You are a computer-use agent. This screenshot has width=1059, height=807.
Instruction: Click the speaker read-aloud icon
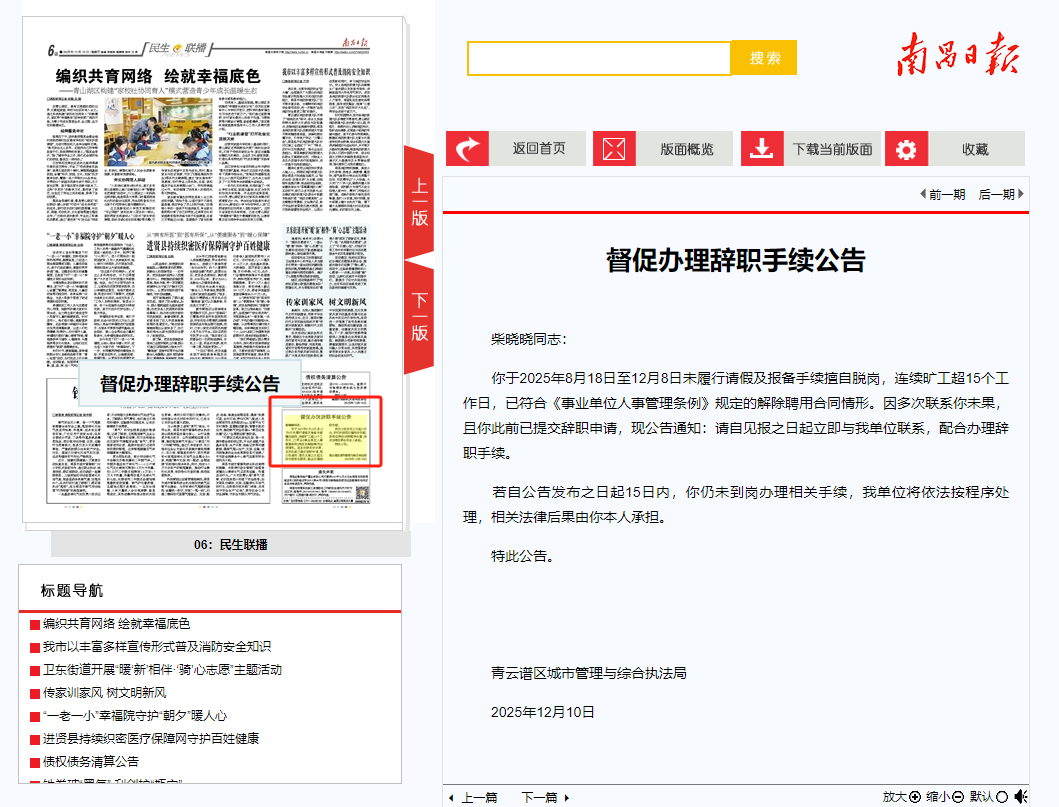coord(1021,796)
